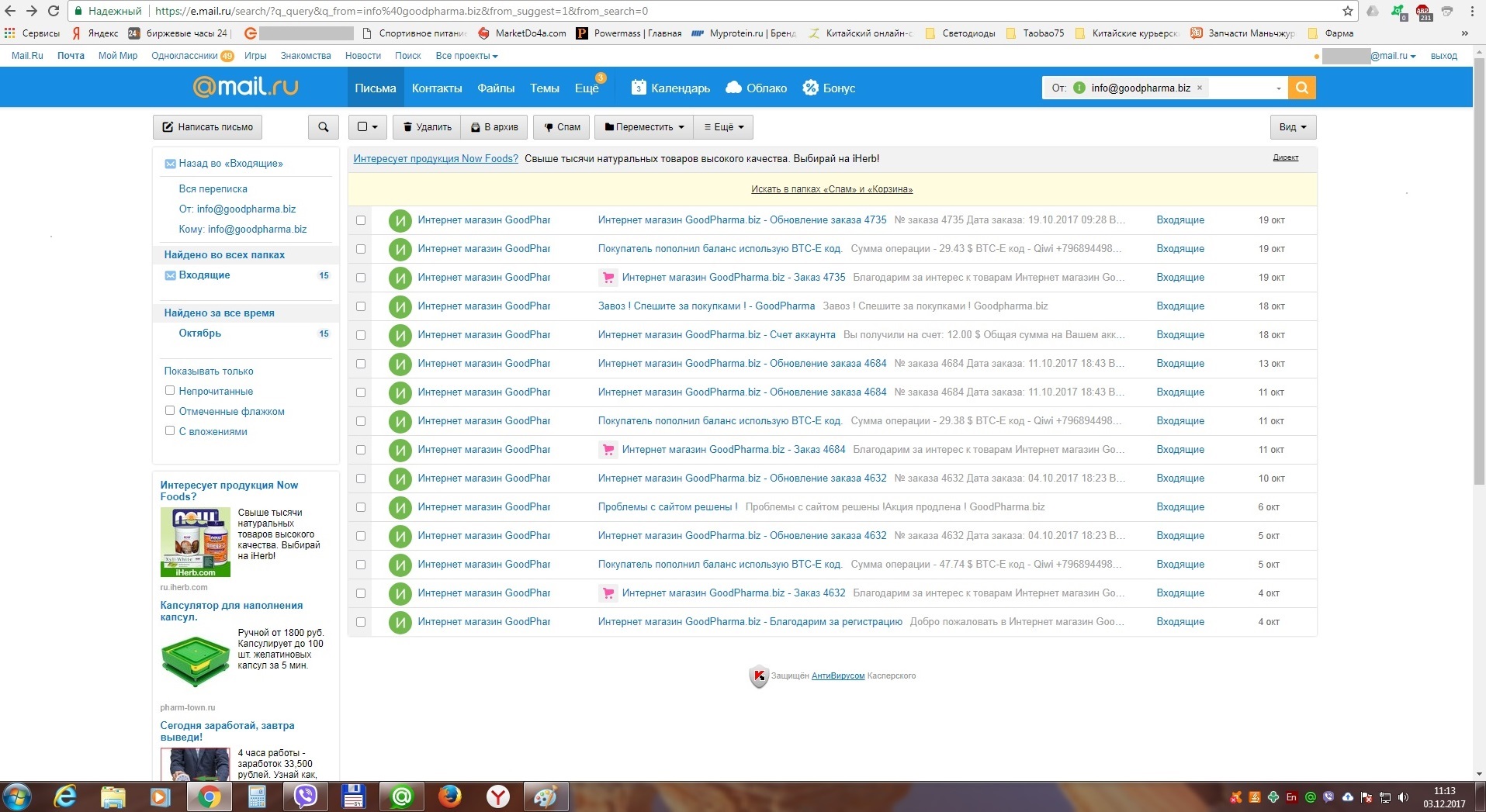Open the Calendar icon in header
Screen dimensions: 1486x812
(x=639, y=88)
